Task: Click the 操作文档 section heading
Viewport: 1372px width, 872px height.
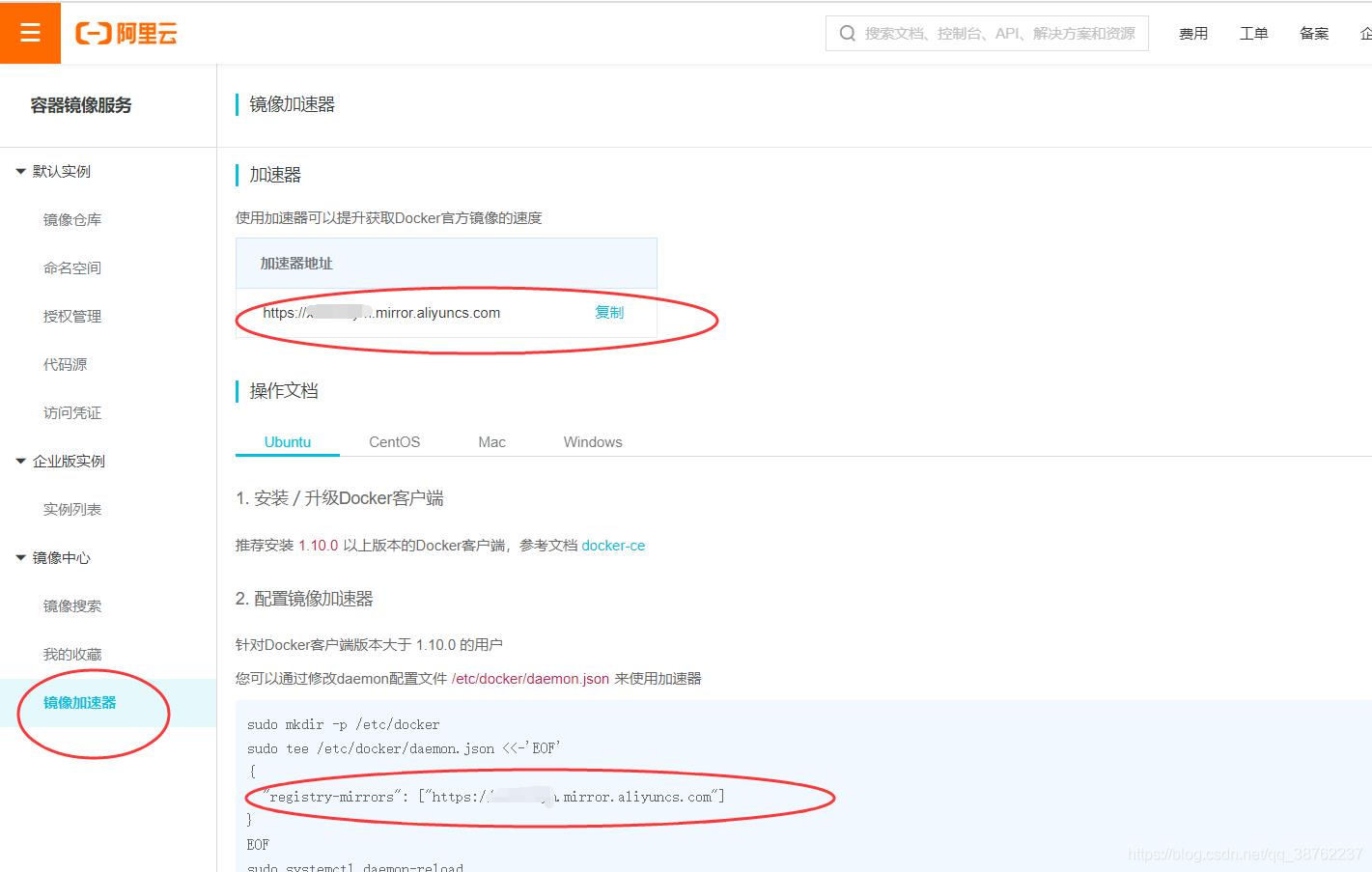Action: coord(284,390)
